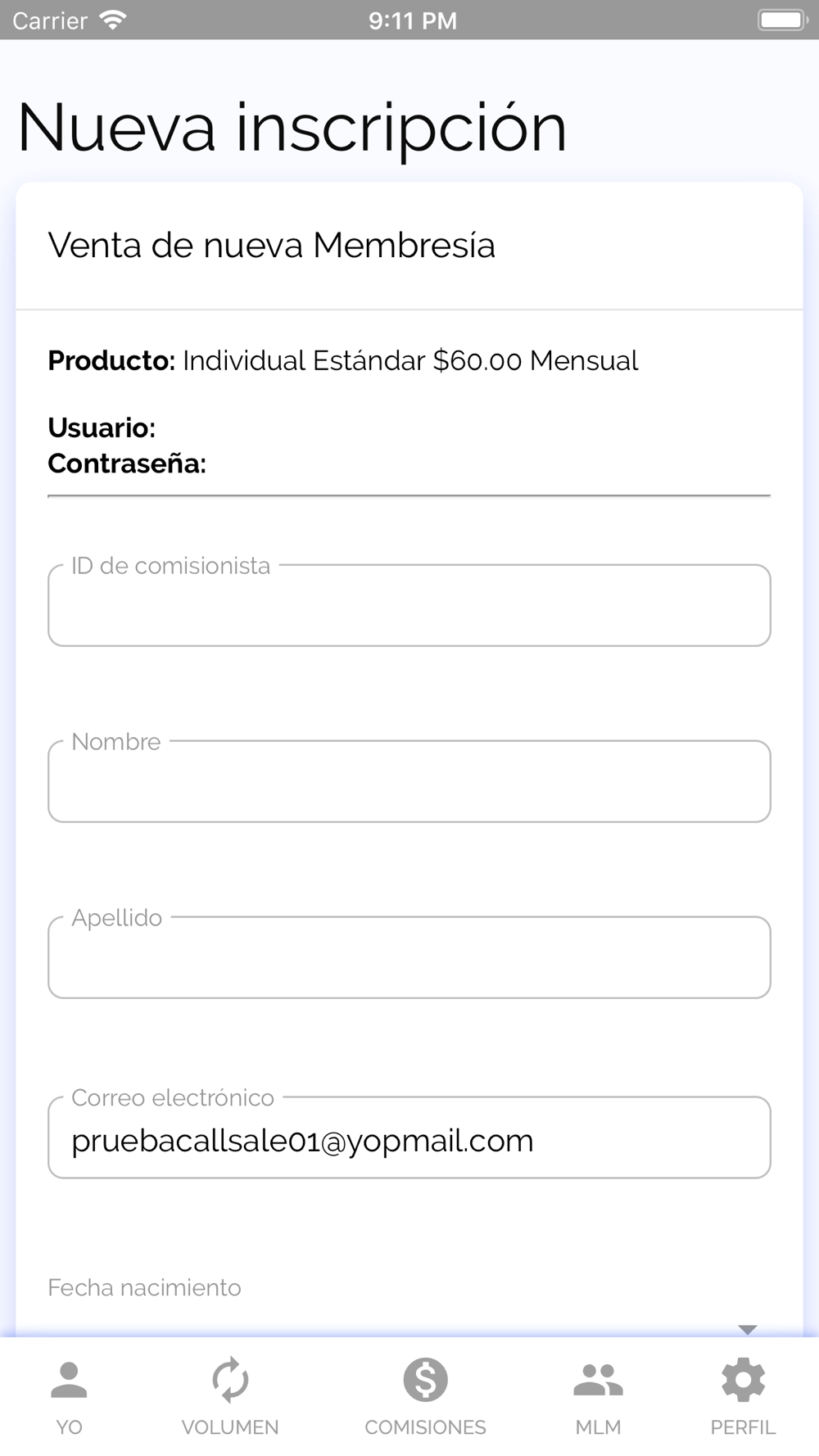819x1456 pixels.
Task: Tap the Producto Individual Estándar text
Action: click(x=342, y=360)
